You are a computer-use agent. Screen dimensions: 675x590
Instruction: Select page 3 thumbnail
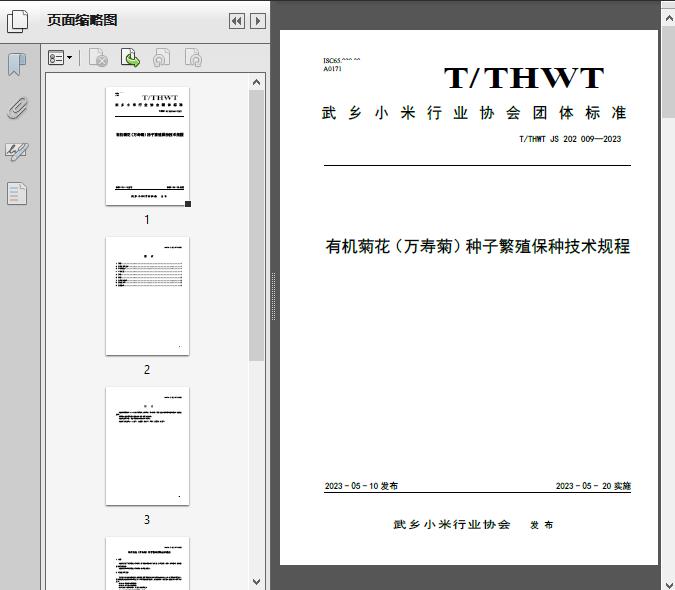point(147,446)
